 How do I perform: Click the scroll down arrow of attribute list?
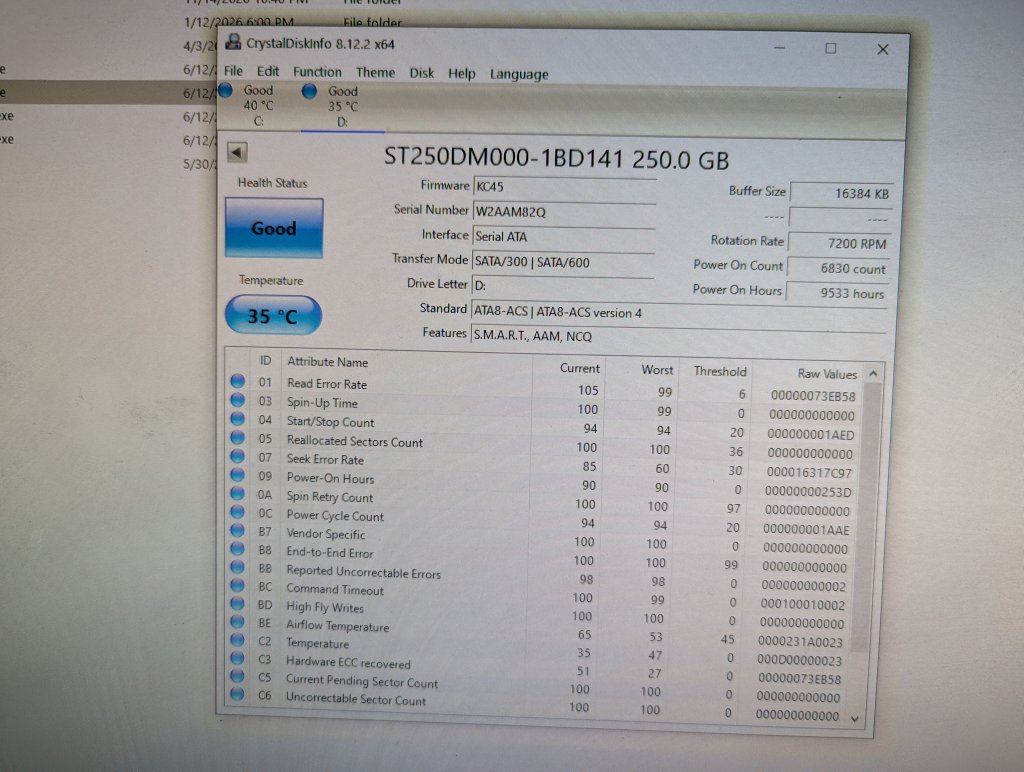point(855,719)
